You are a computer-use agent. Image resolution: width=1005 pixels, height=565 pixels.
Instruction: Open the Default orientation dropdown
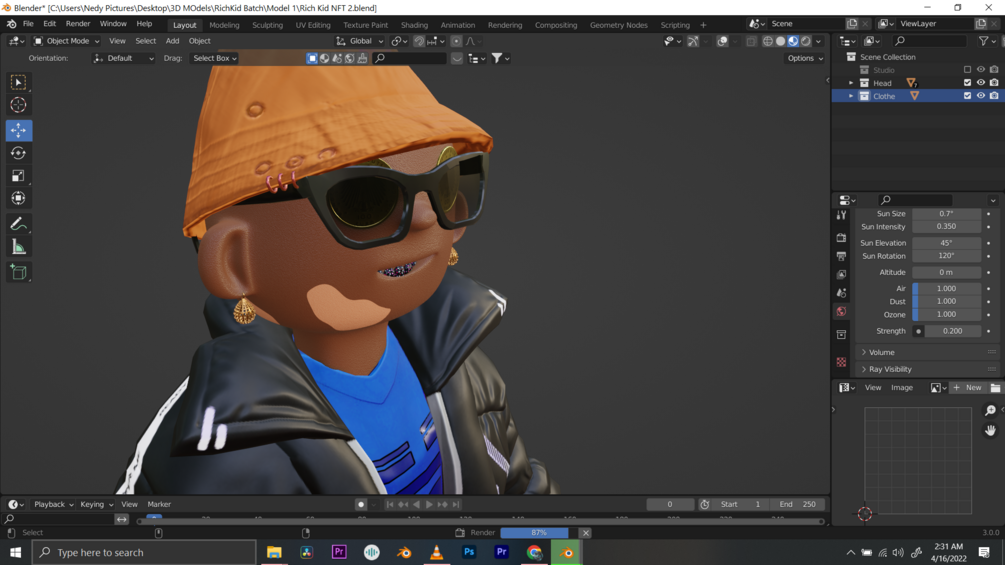click(124, 58)
